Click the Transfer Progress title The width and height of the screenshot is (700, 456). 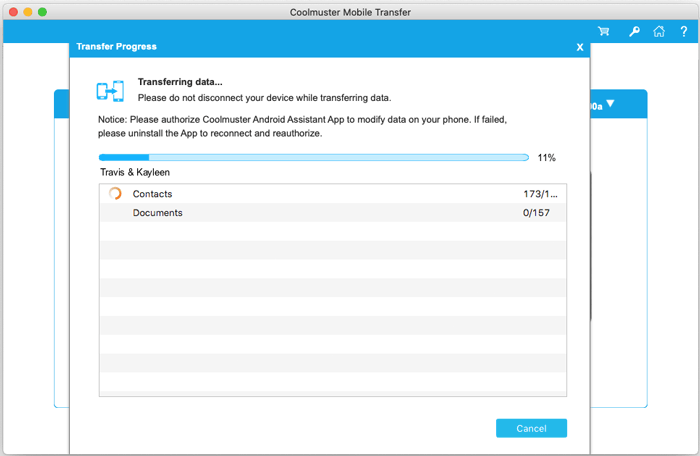[x=117, y=46]
